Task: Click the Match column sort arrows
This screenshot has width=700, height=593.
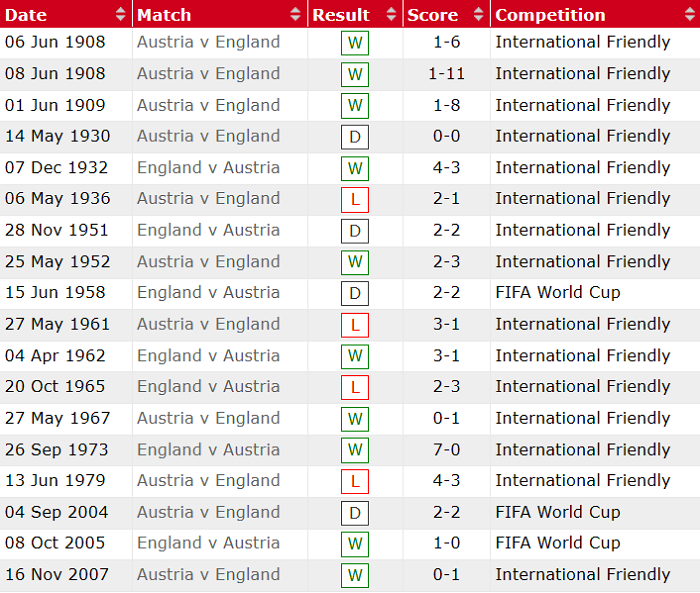Action: tap(295, 15)
